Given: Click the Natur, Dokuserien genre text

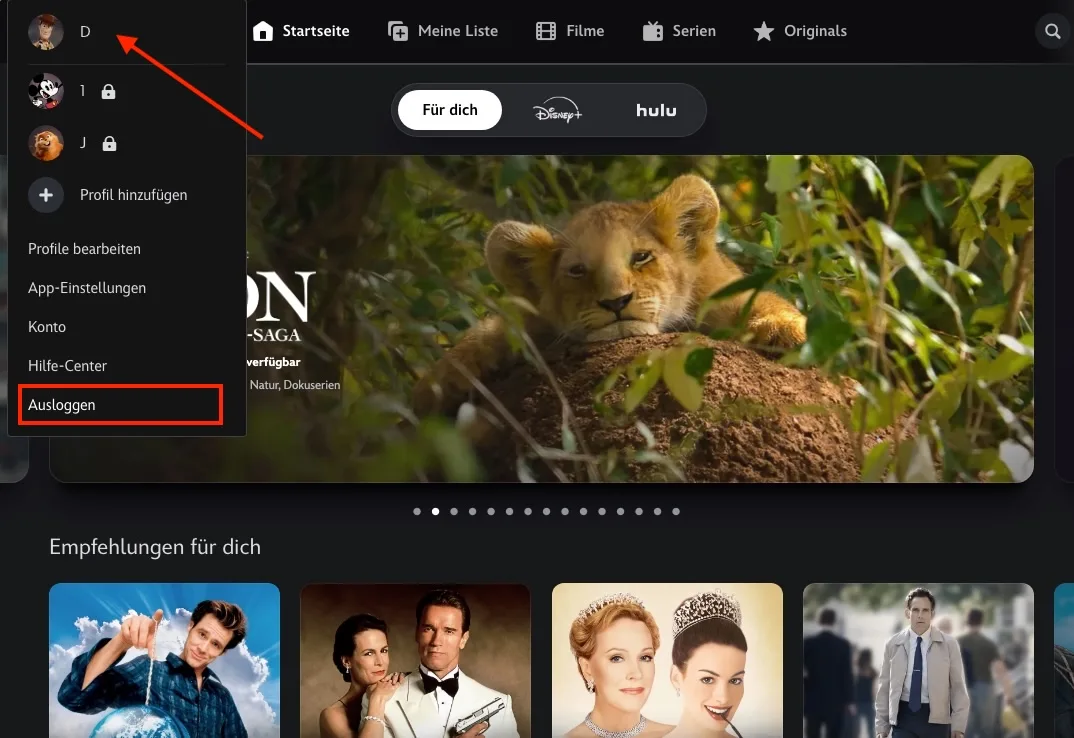Looking at the screenshot, I should (295, 385).
